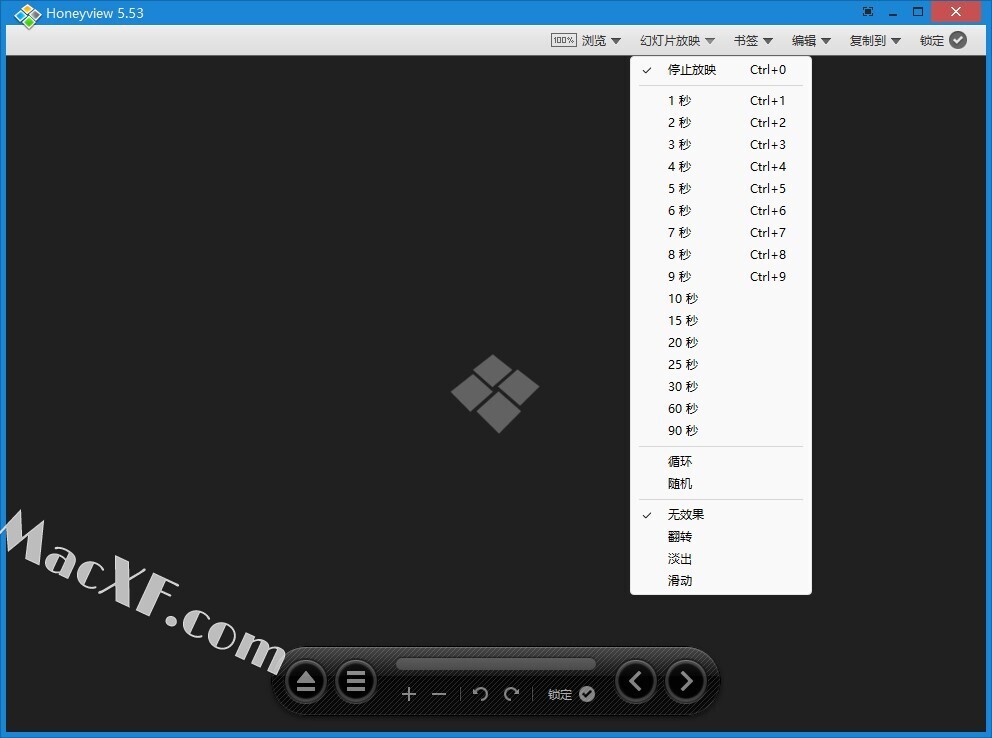The width and height of the screenshot is (992, 738).
Task: Click fullscreen icon in title bar
Action: [868, 11]
